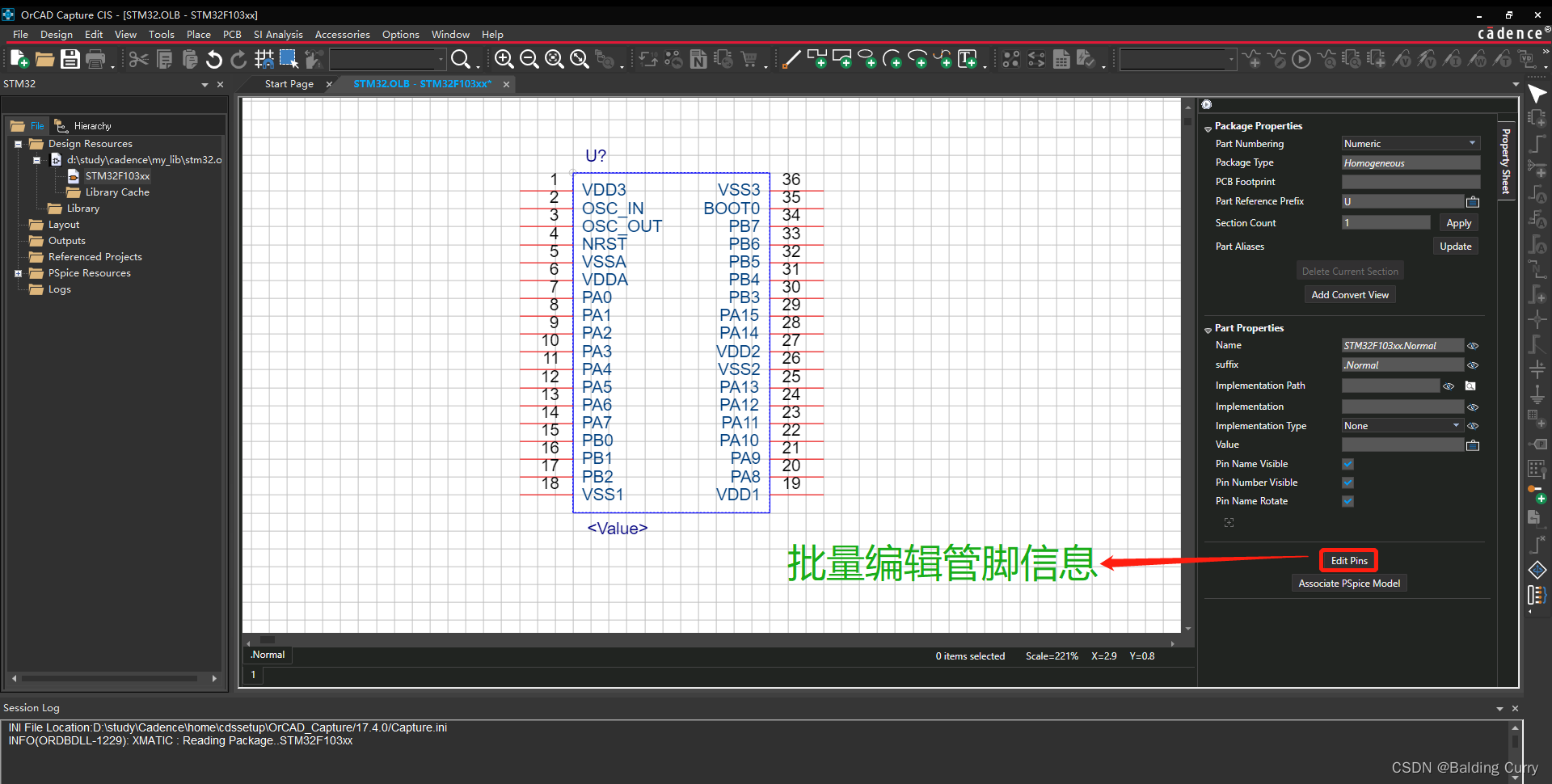1552x784 pixels.
Task: Select the Place Ellipse tool
Action: [x=867, y=59]
